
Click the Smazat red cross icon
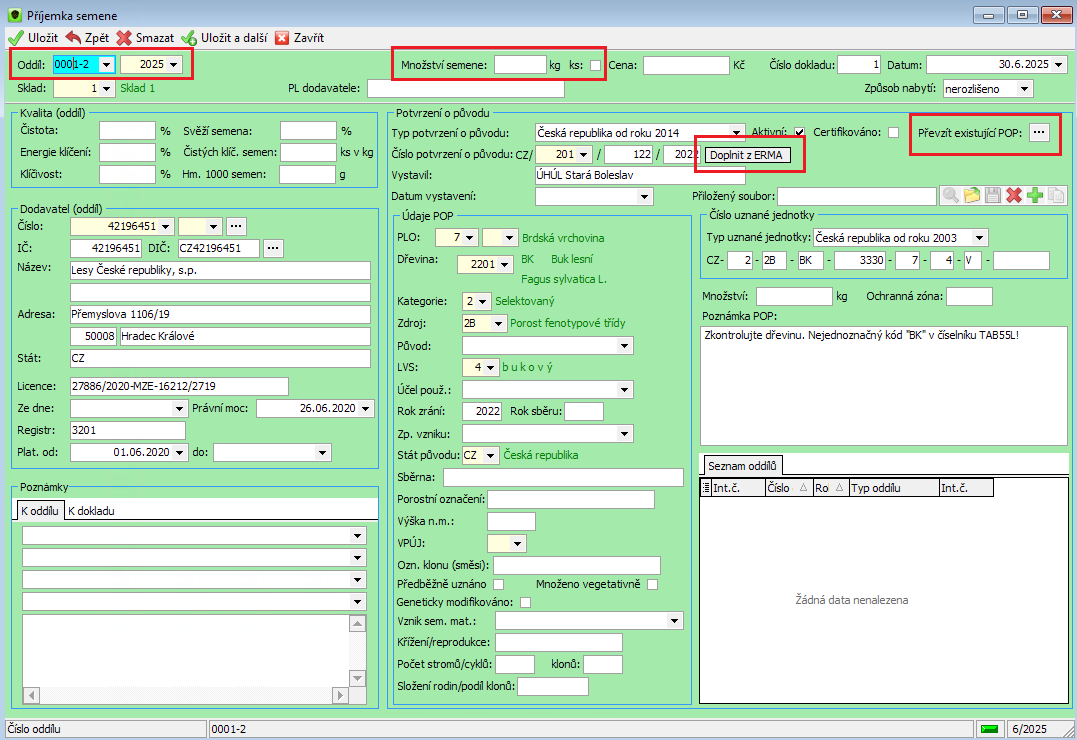click(124, 38)
